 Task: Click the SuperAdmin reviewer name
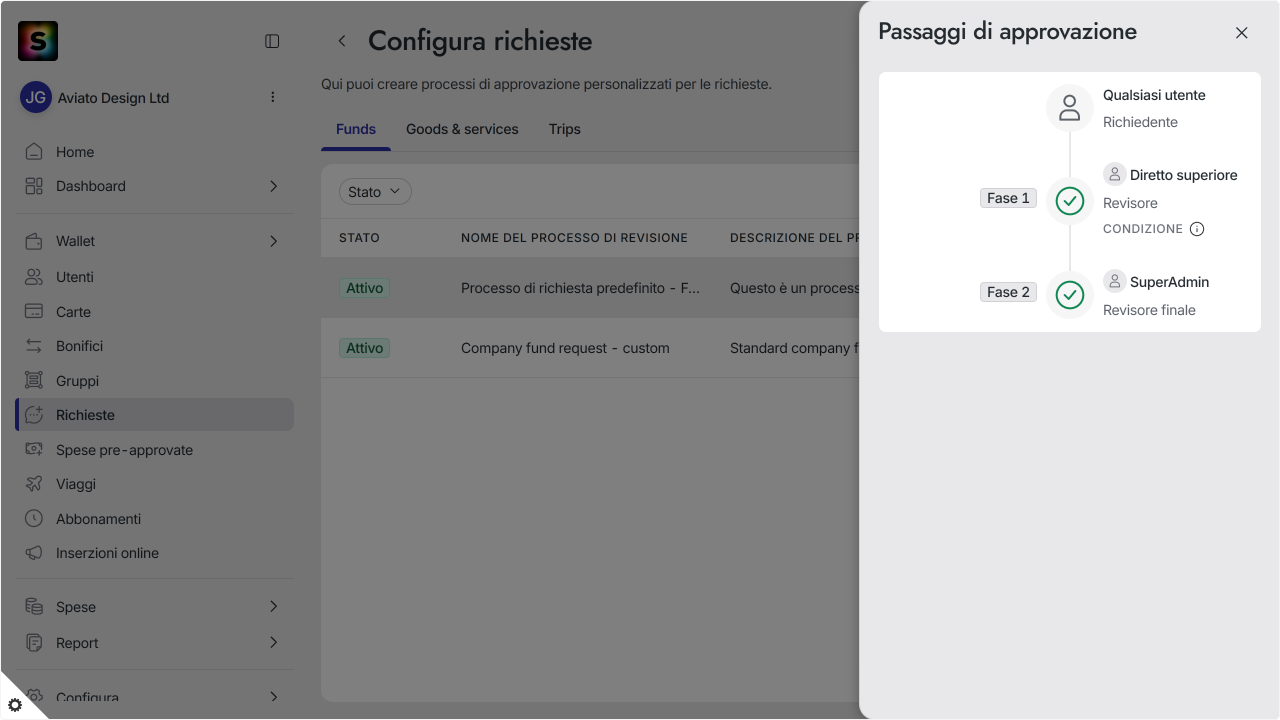click(x=1169, y=282)
